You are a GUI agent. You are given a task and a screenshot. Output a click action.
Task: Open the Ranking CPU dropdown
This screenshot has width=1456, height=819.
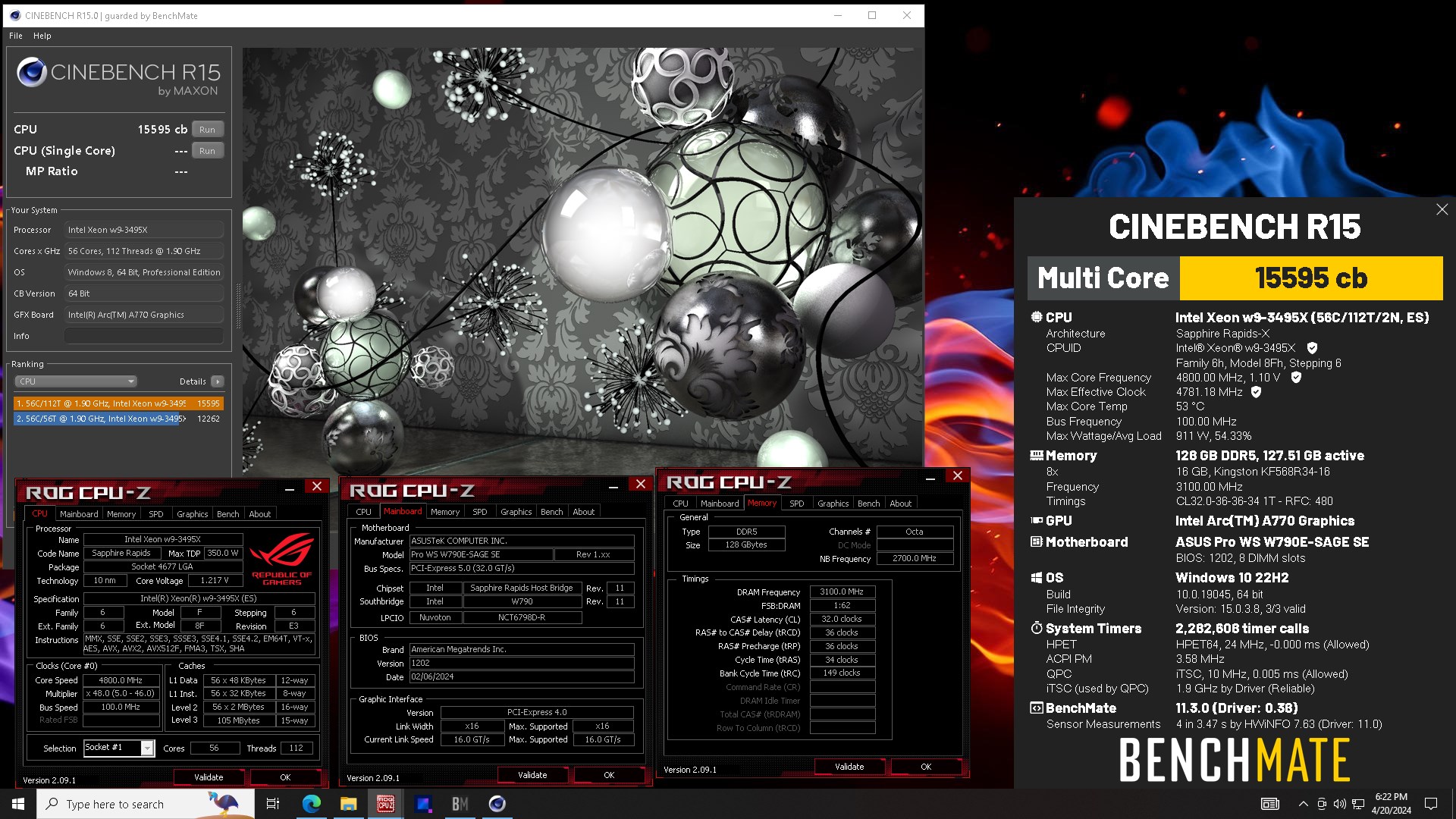(76, 381)
